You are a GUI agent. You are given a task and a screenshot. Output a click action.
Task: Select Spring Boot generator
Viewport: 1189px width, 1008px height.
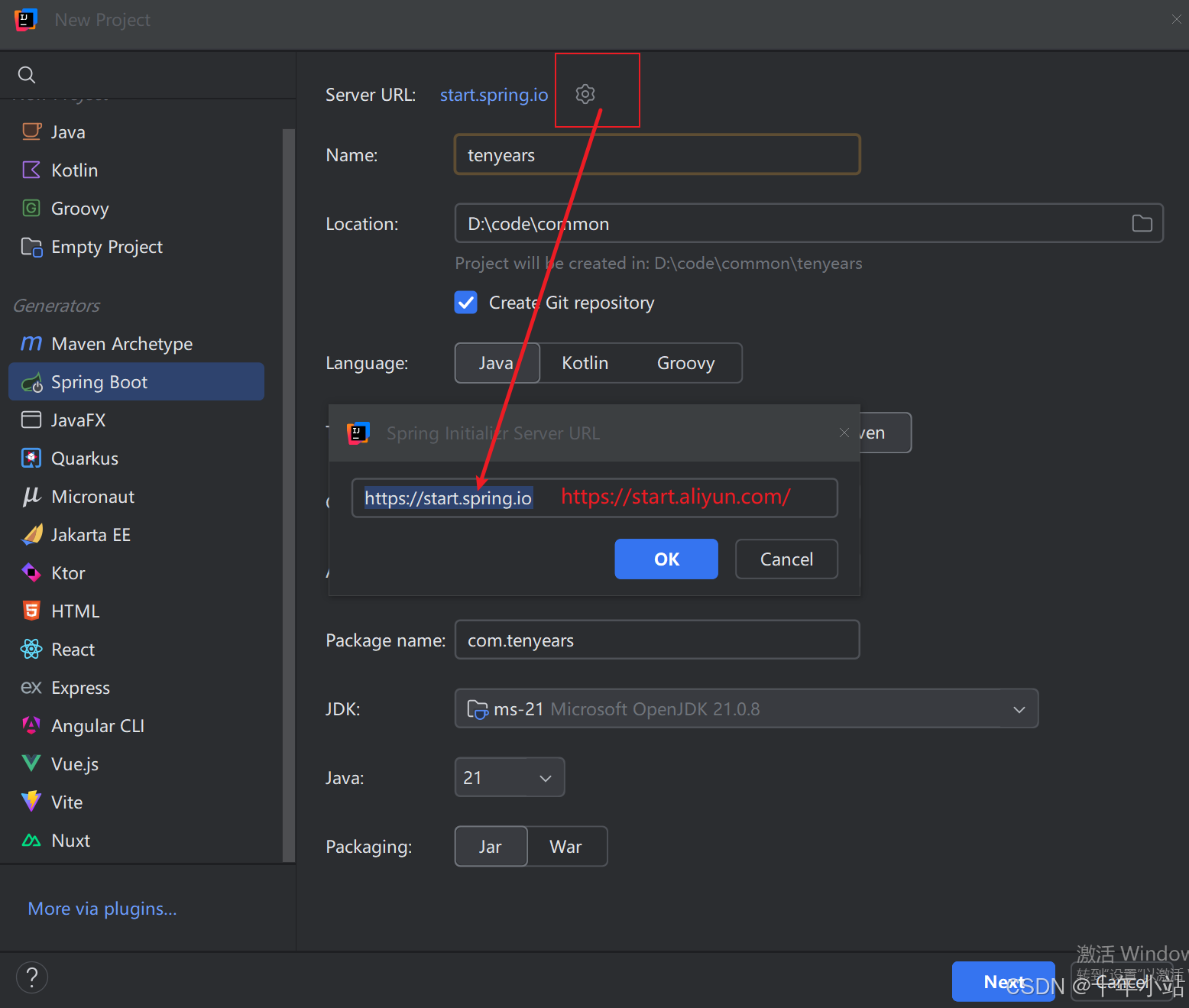136,381
